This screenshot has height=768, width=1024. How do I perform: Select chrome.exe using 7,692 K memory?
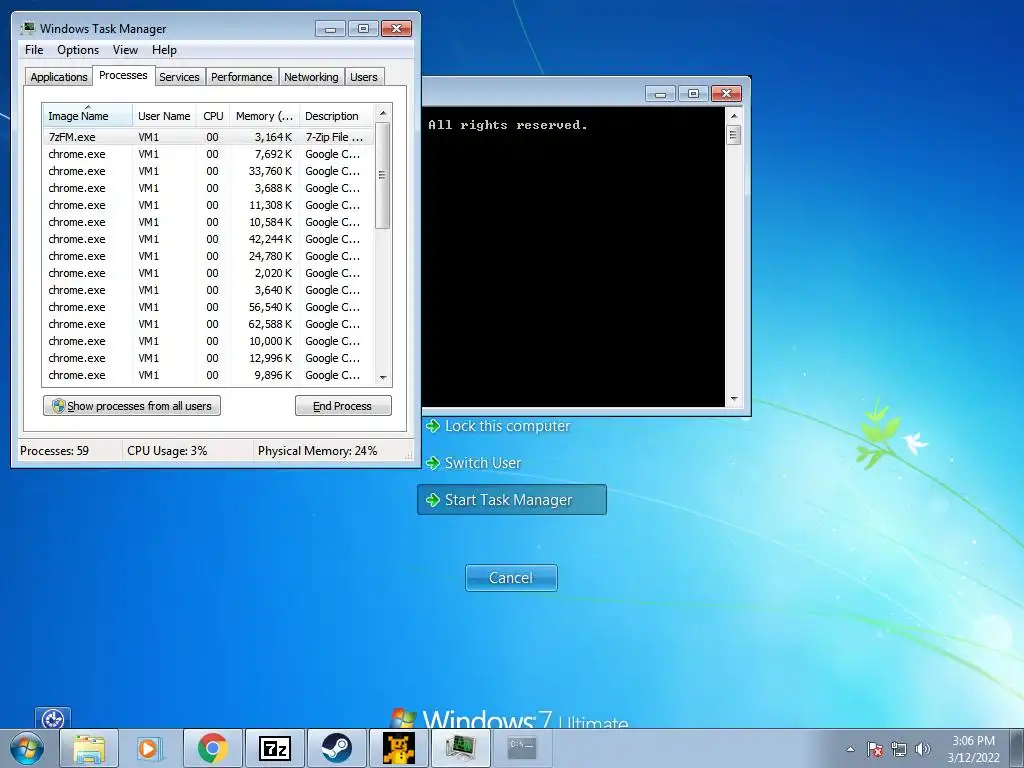208,154
